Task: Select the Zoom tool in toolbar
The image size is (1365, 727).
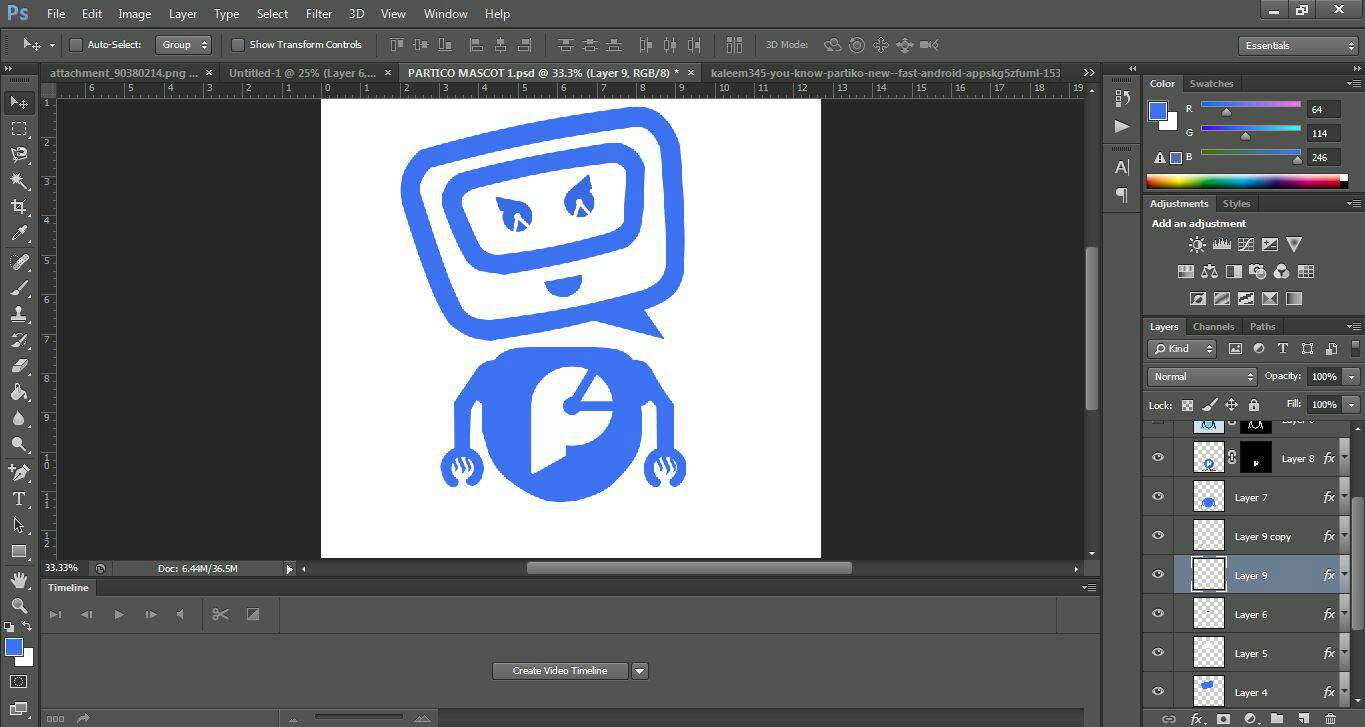Action: [19, 606]
